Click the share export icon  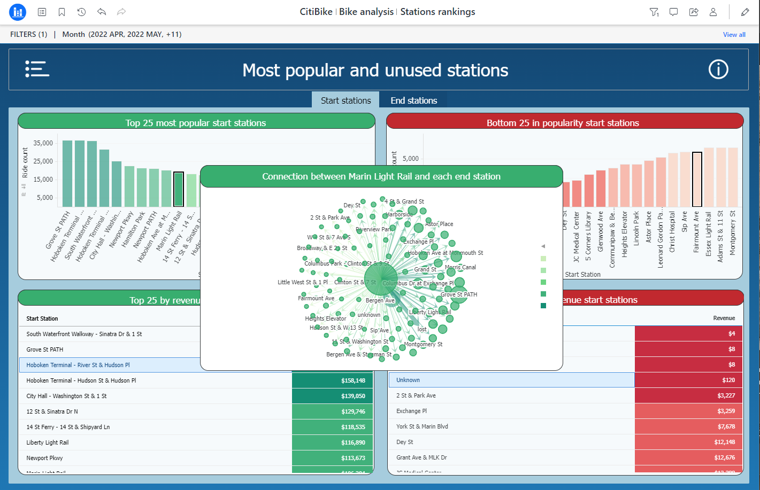(x=694, y=12)
